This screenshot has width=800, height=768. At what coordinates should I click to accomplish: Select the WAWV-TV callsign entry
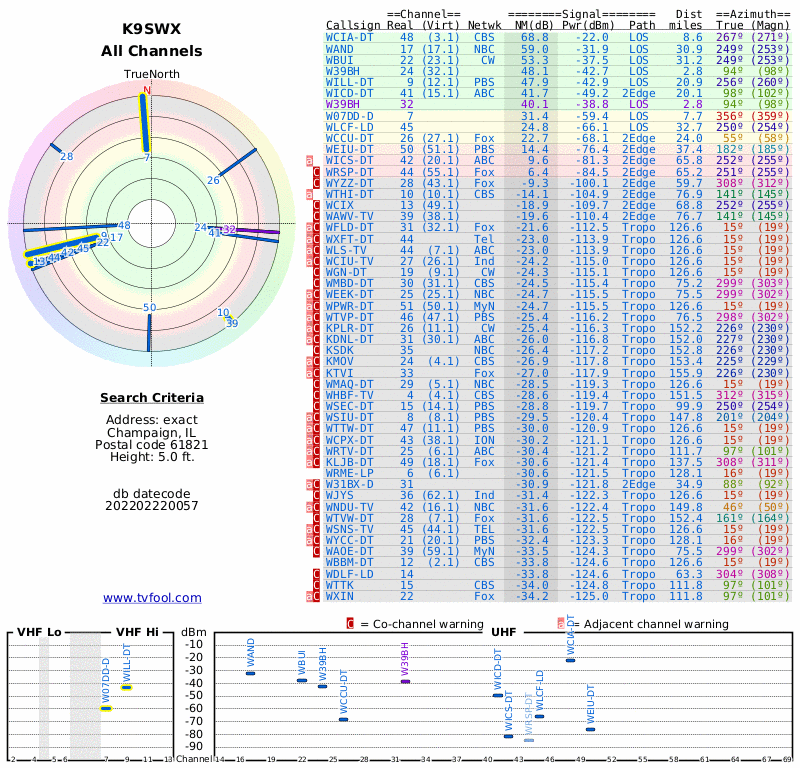click(349, 216)
